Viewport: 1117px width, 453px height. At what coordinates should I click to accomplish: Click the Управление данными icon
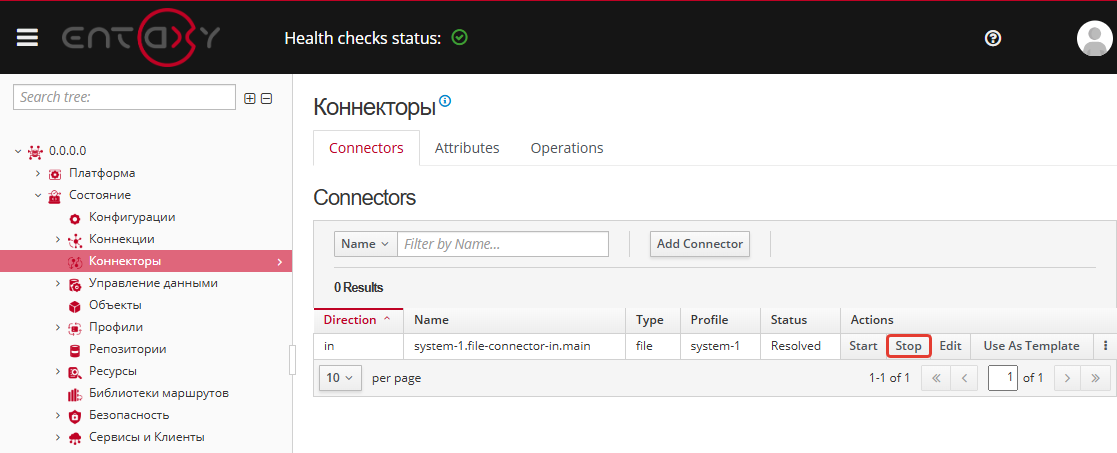pos(75,284)
